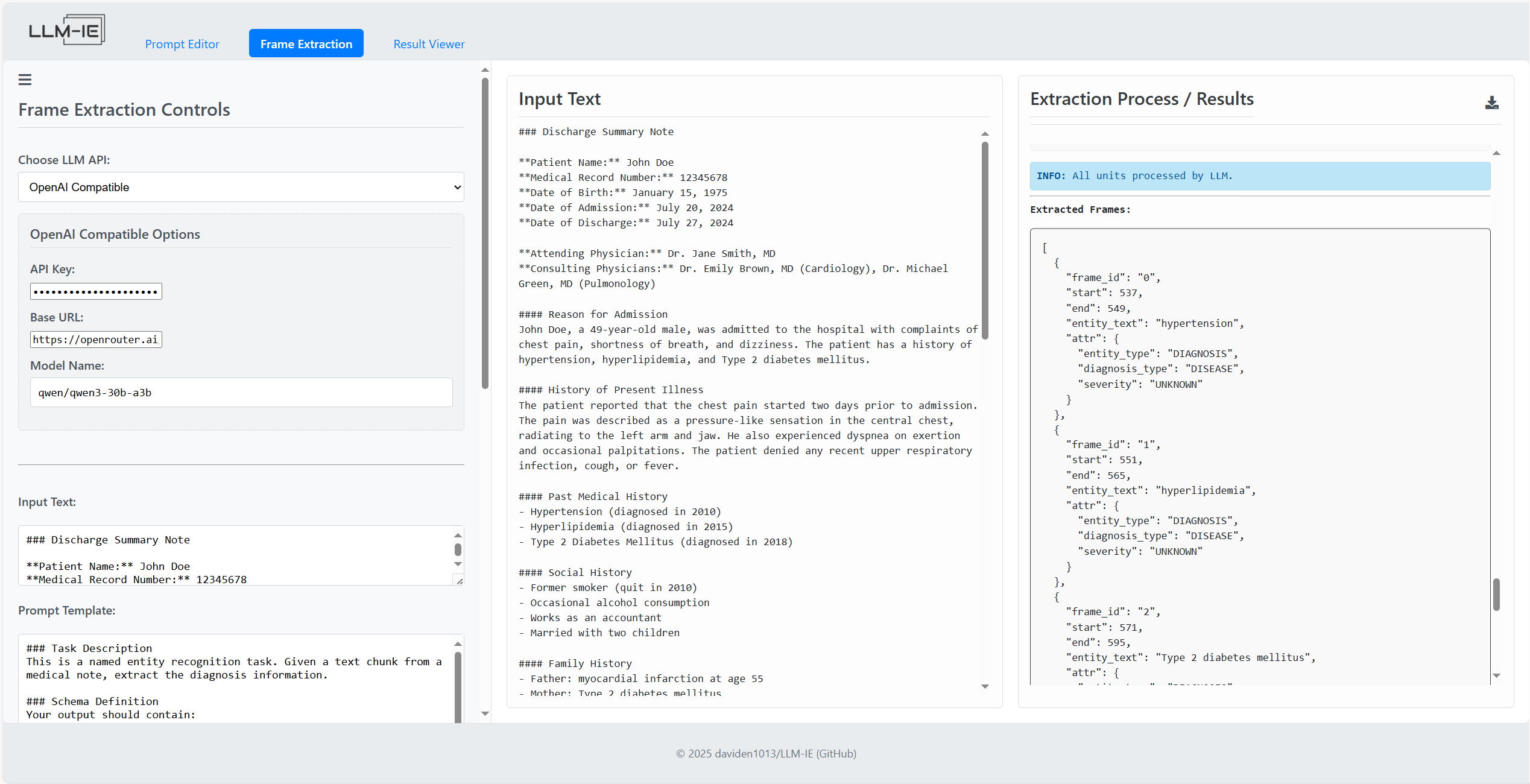The image size is (1530, 784).
Task: Click the INFO processing notification banner
Action: click(x=1259, y=175)
